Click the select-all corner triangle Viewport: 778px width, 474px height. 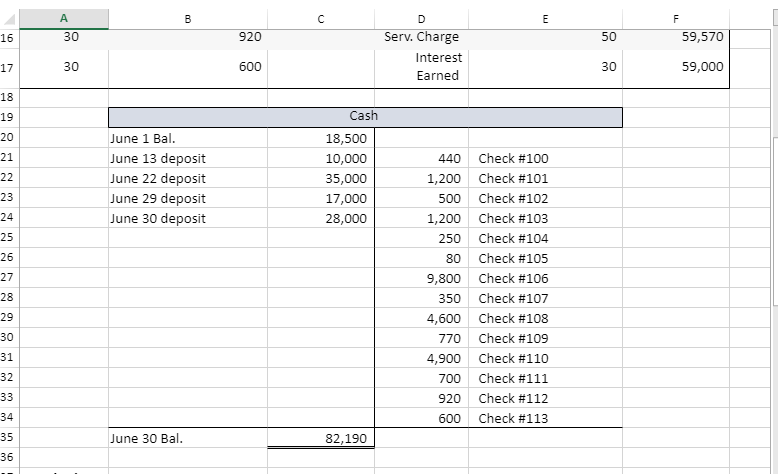click(x=9, y=19)
